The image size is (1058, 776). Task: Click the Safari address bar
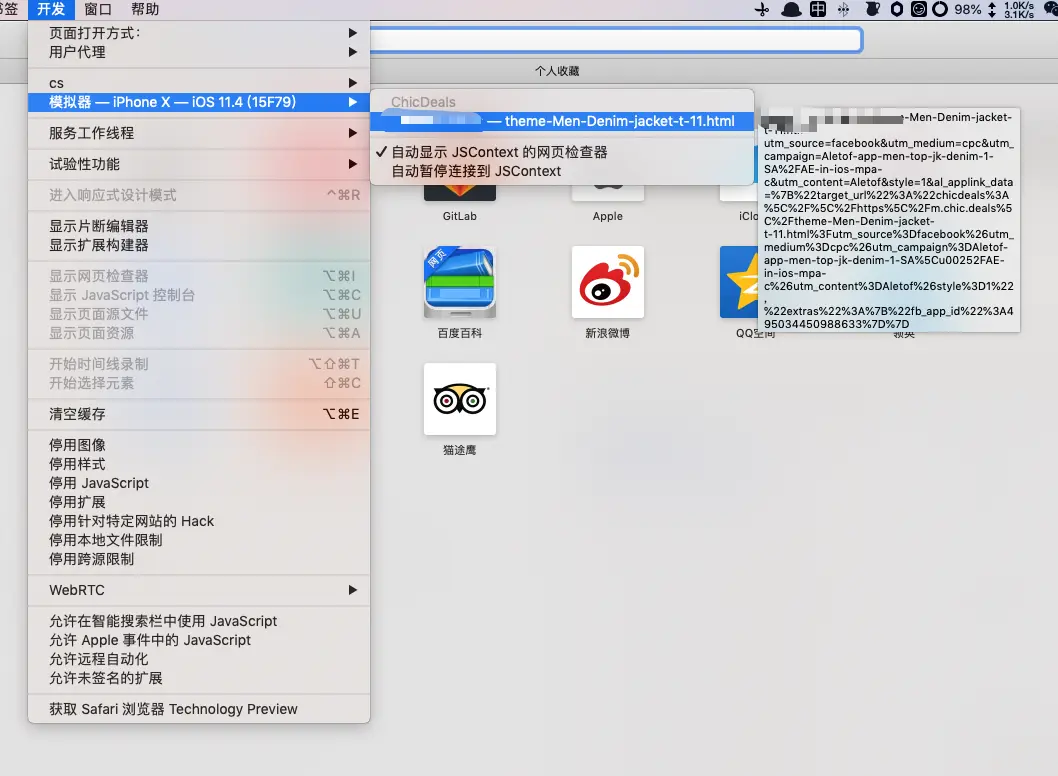(615, 40)
